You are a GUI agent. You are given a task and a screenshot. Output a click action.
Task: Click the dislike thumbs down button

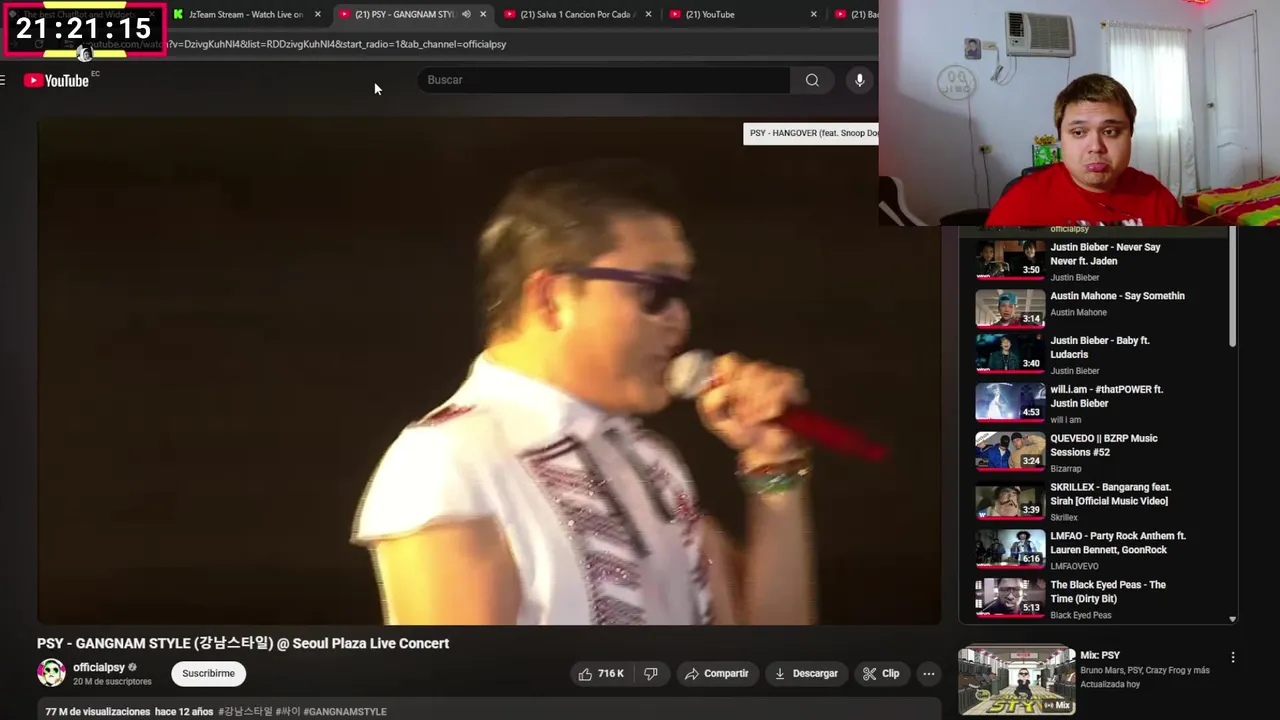(x=650, y=674)
